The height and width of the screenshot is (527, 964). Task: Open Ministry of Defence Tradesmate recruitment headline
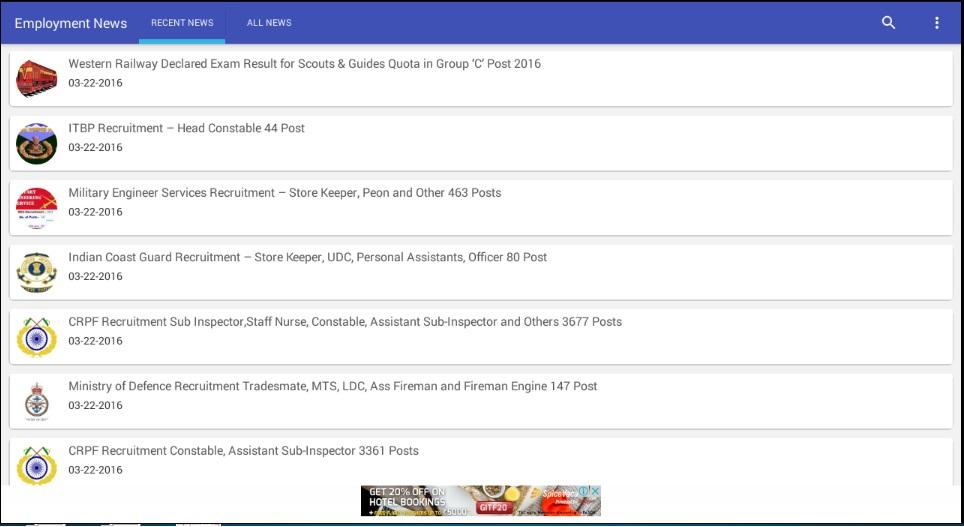pos(332,386)
